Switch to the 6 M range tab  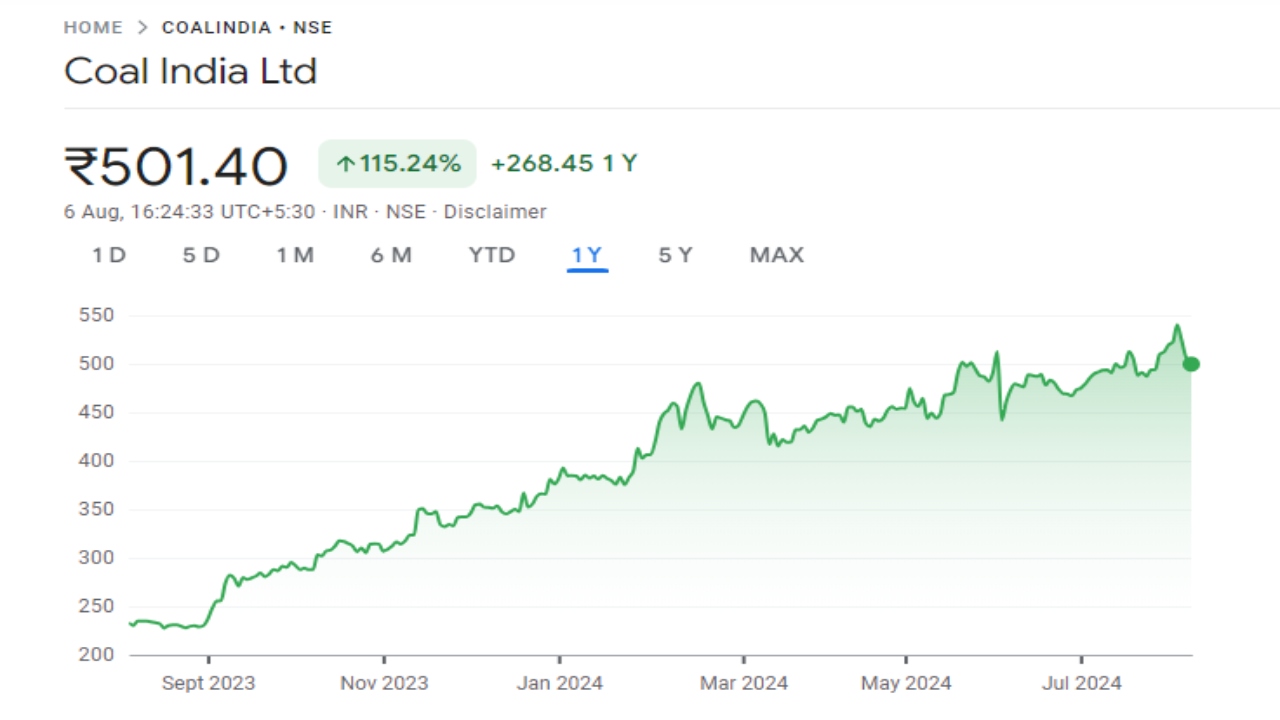click(x=391, y=255)
